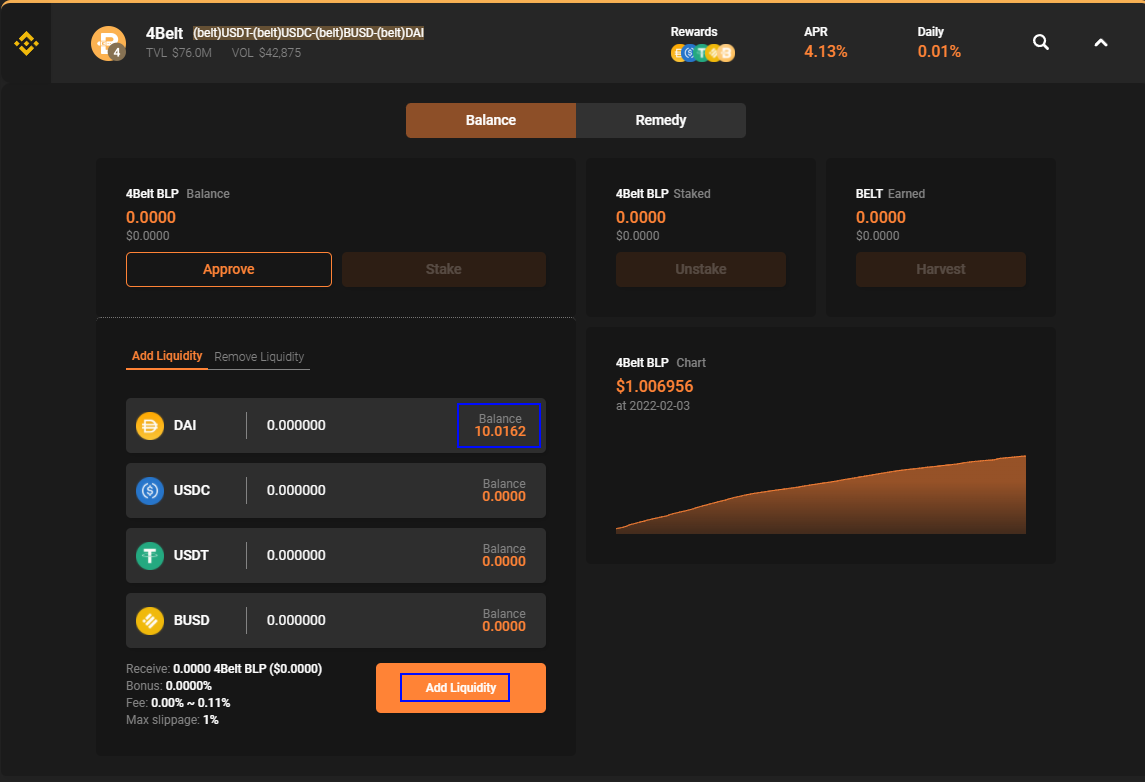Click the Fee 0.00% ~ 0.11% text
This screenshot has height=782, width=1145.
pos(178,703)
